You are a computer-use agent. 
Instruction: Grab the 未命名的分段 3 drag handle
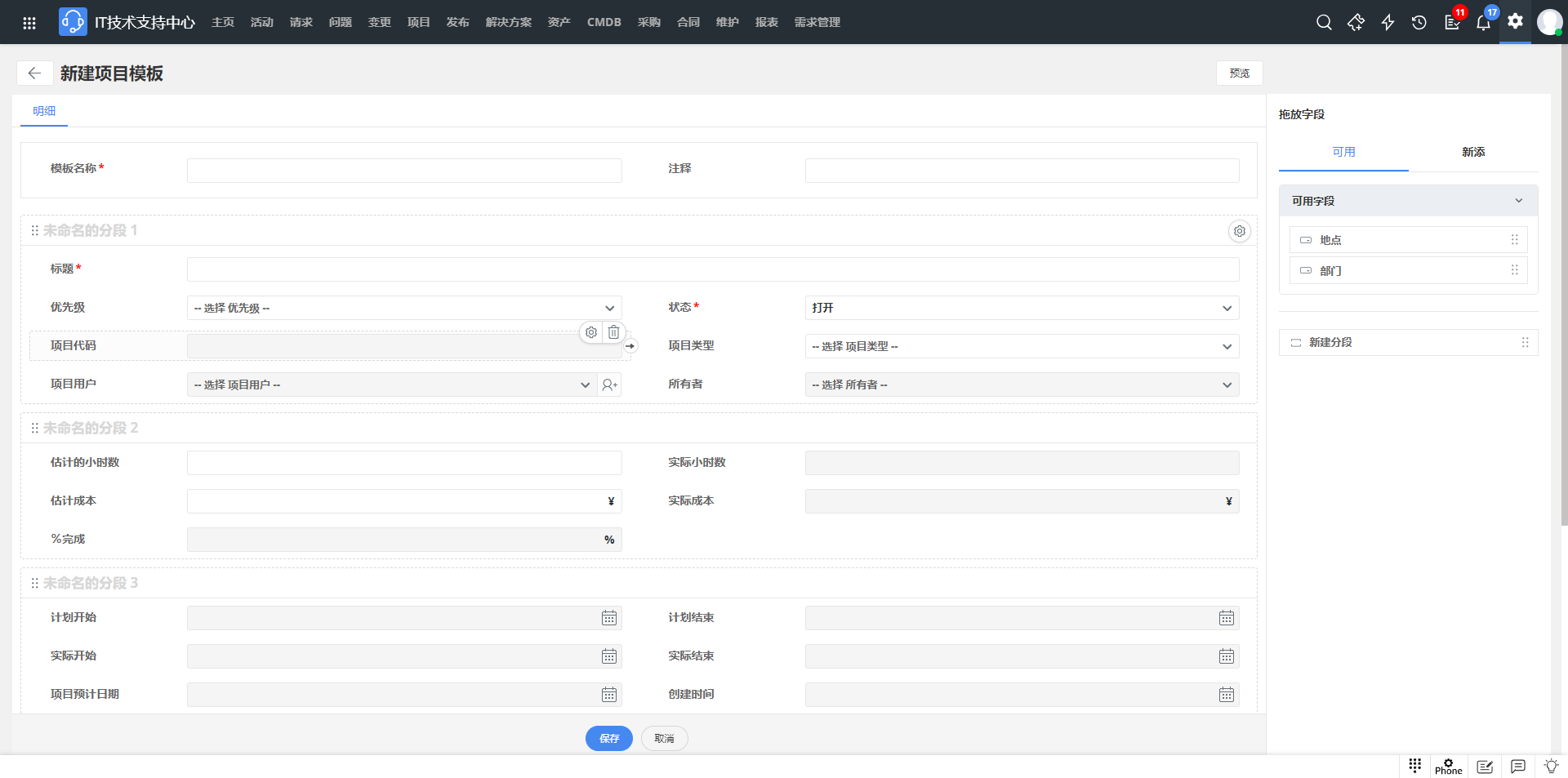tap(34, 584)
